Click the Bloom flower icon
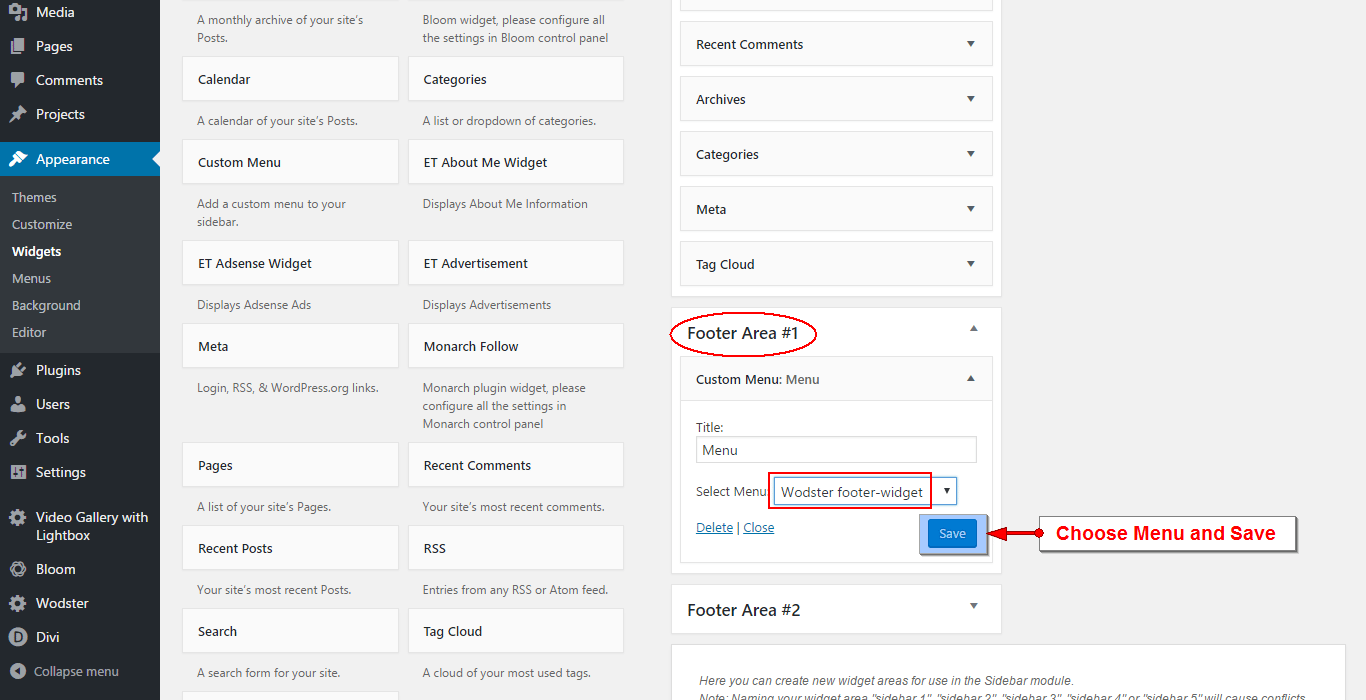The width and height of the screenshot is (1366, 700). click(x=18, y=569)
